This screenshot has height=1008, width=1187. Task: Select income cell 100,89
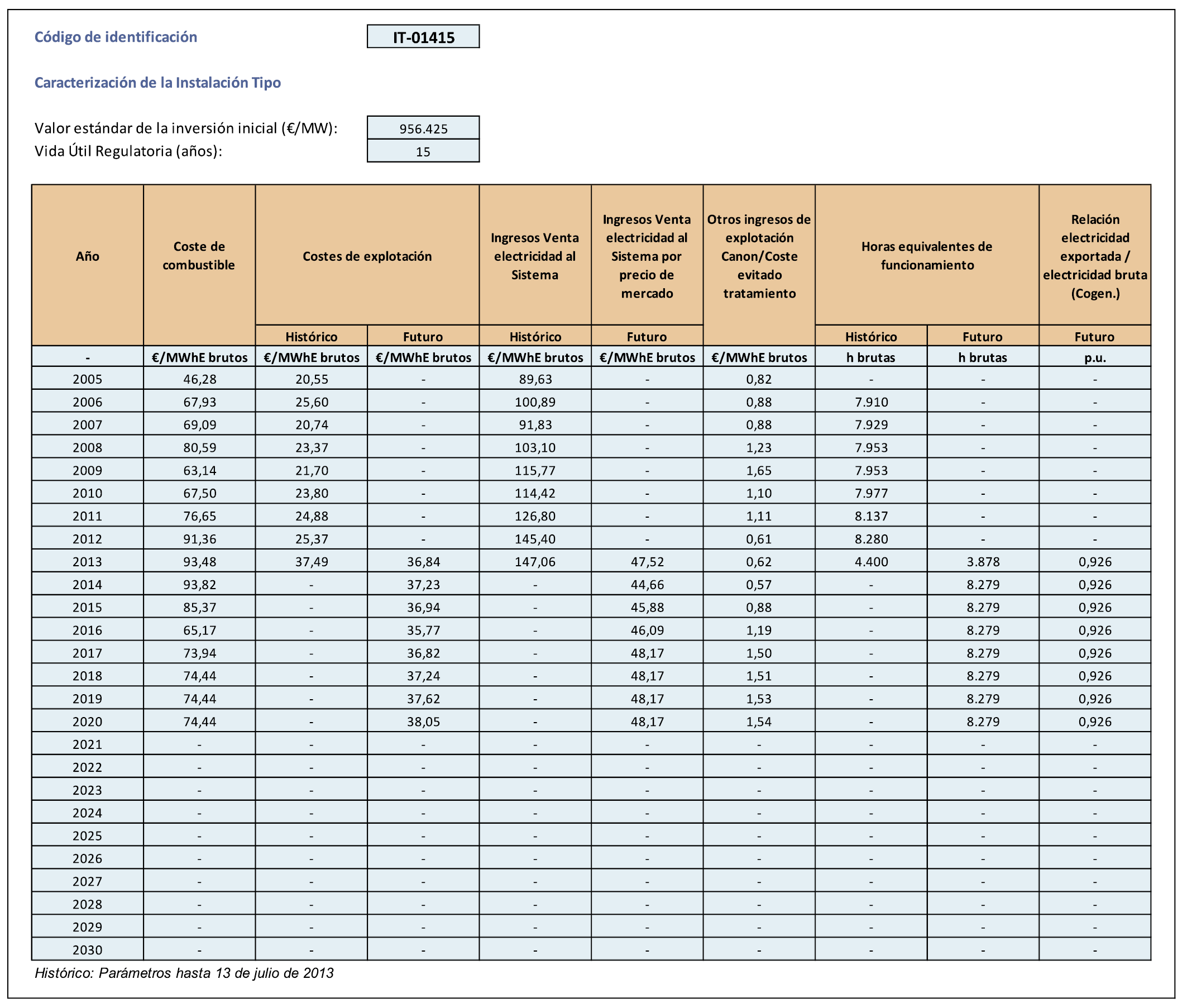click(535, 402)
